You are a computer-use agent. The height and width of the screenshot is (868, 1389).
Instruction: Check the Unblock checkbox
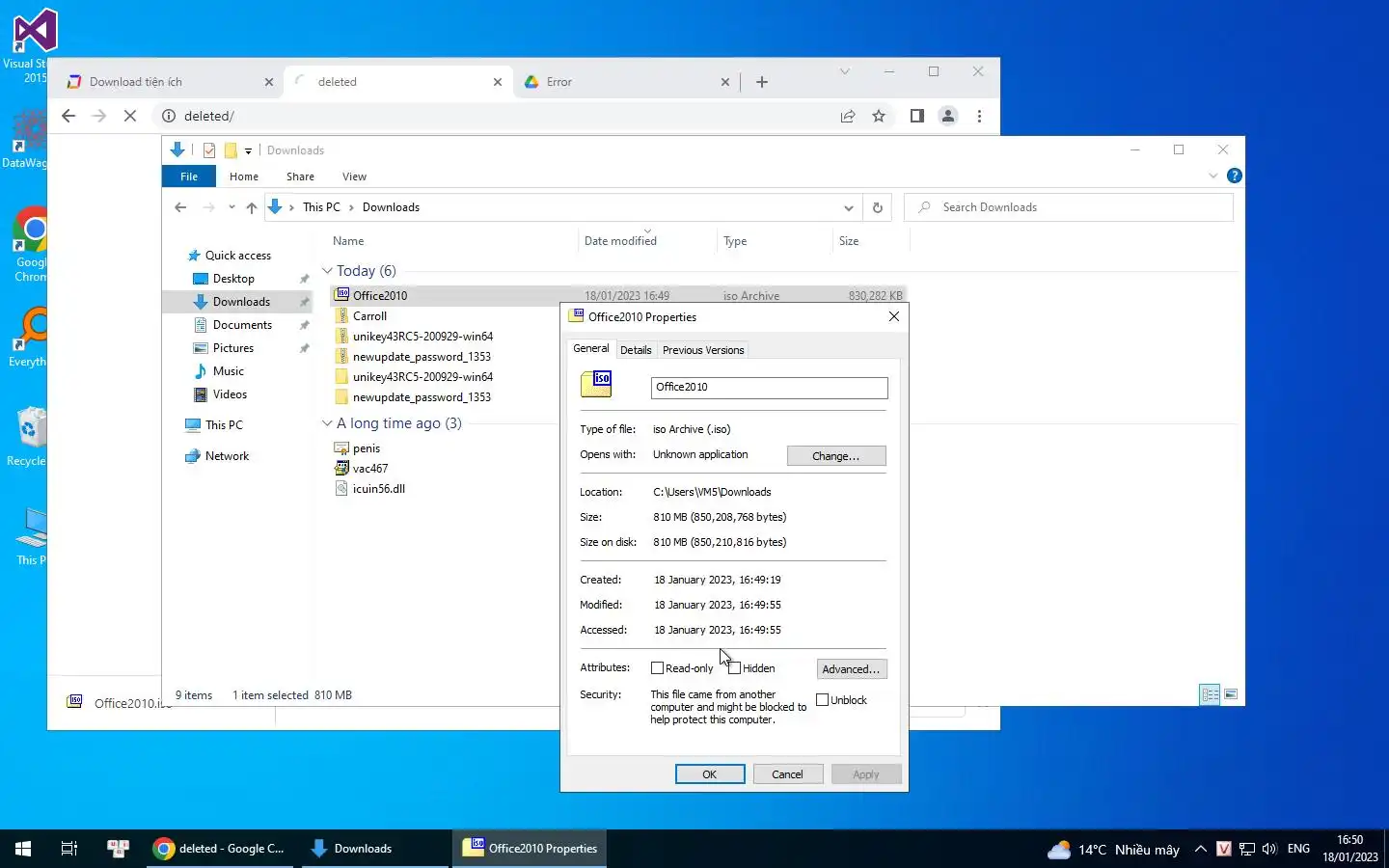[x=823, y=700]
